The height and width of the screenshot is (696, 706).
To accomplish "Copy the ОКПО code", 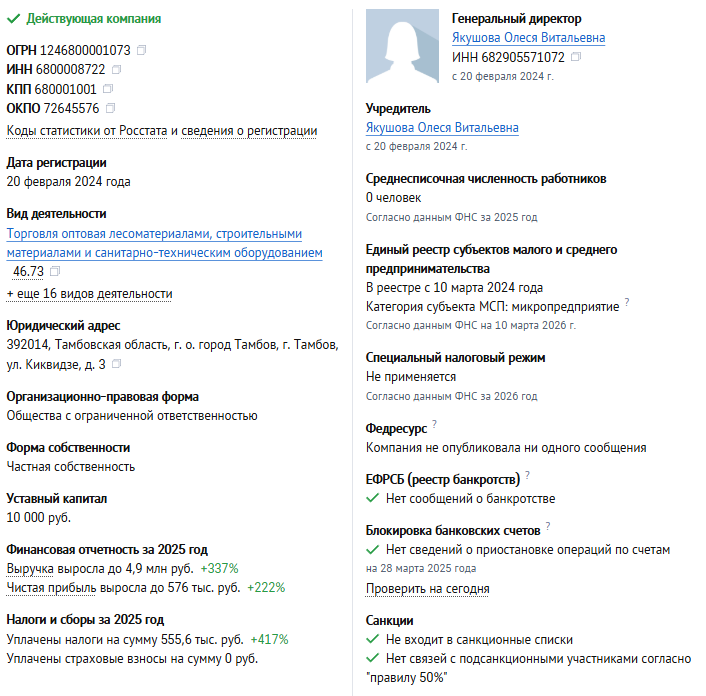I will point(110,108).
